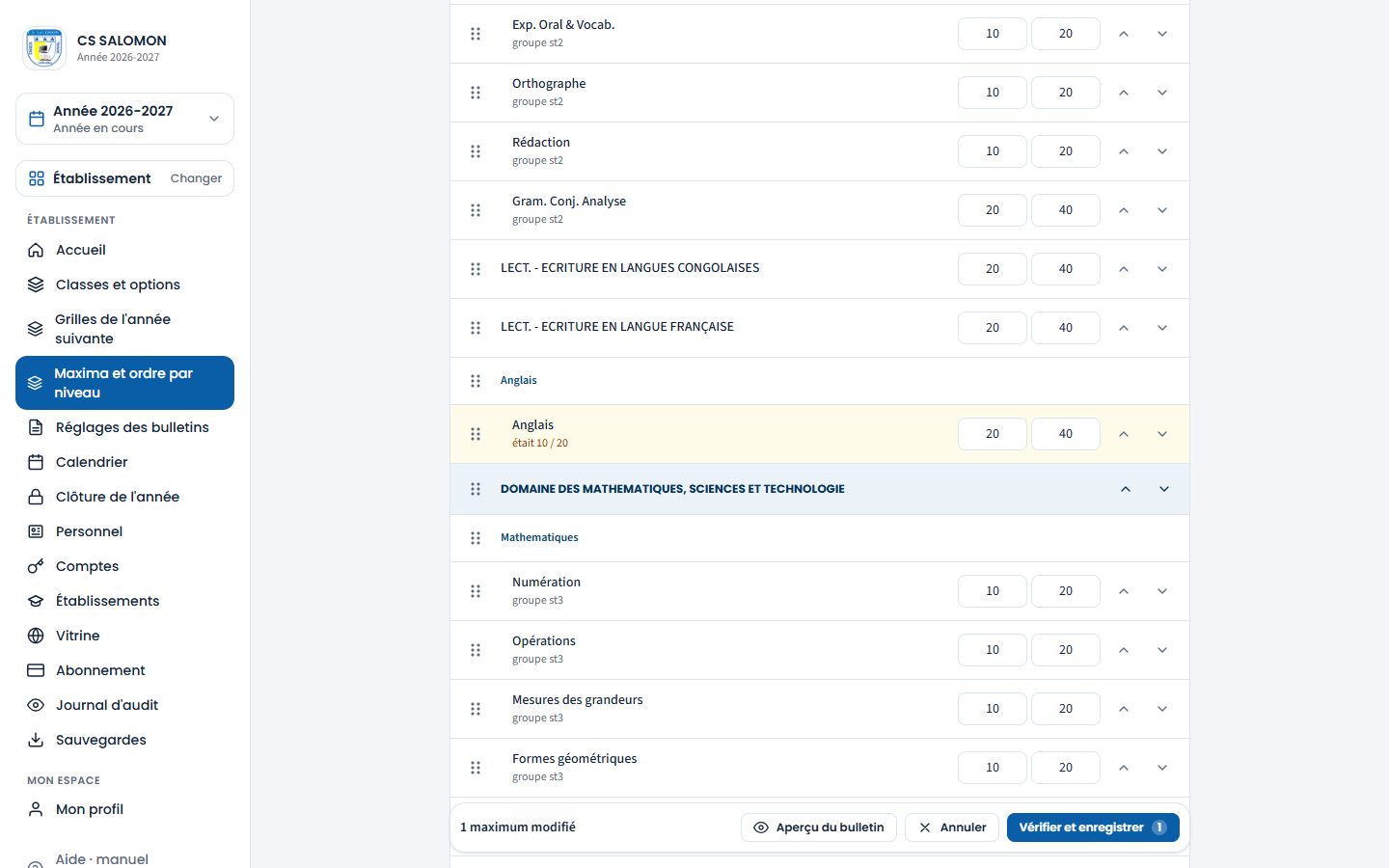This screenshot has height=868, width=1389.
Task: Open Grilles de l'année suivante
Action: (x=124, y=329)
